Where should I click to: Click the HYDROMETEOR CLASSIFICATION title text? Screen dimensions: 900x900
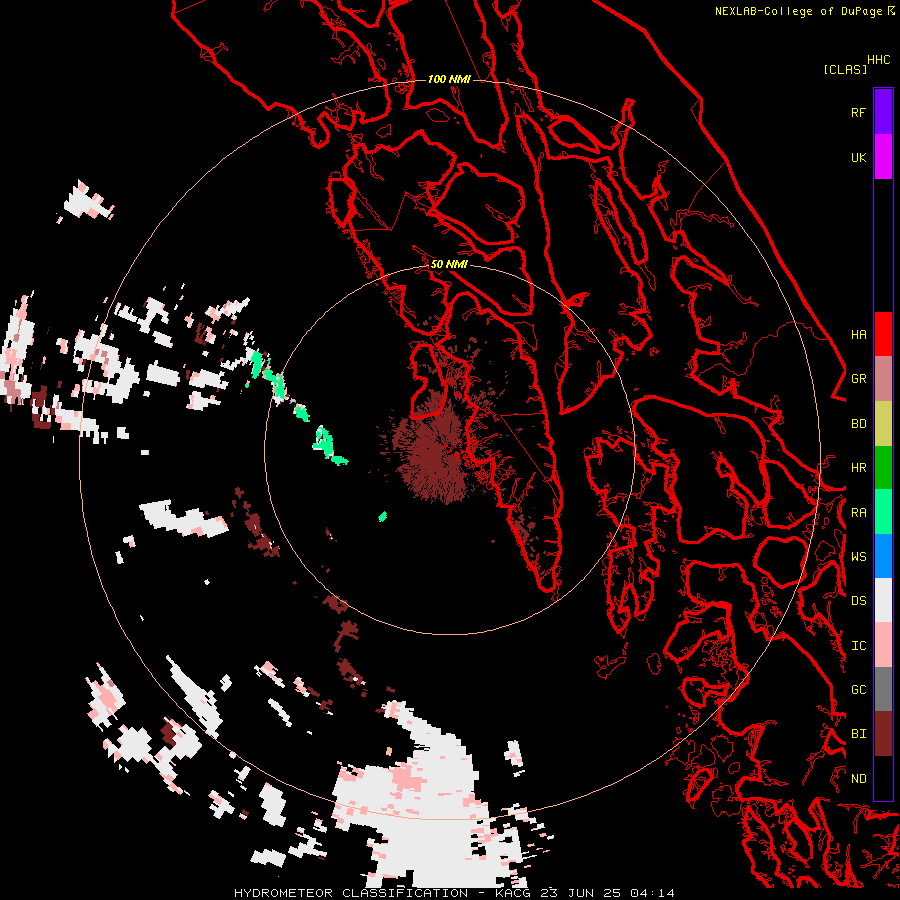351,893
